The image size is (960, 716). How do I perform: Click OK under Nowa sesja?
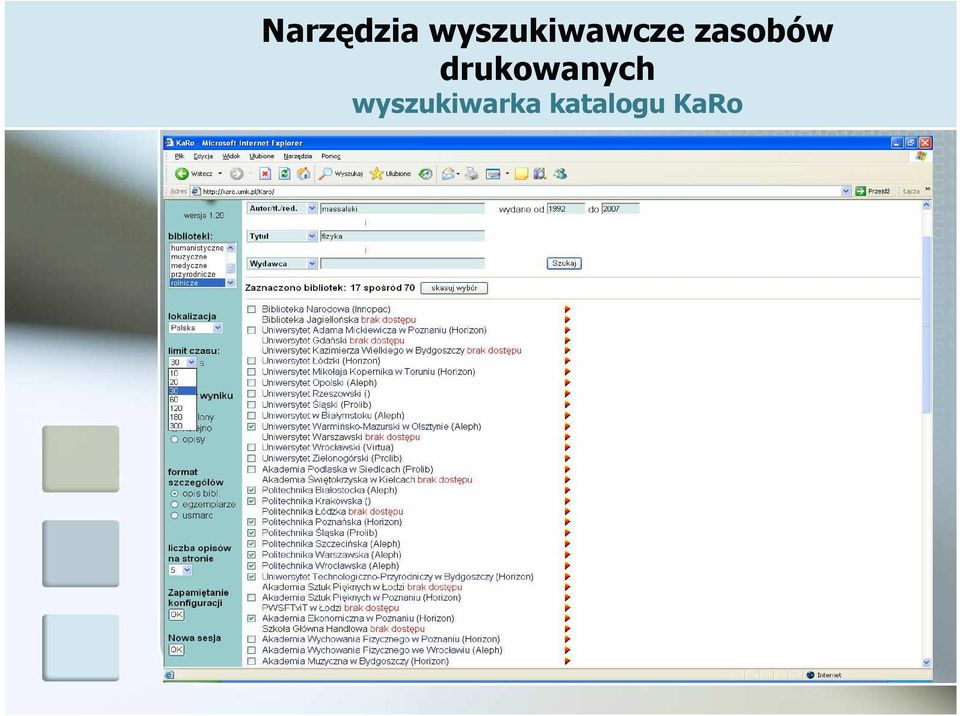point(176,650)
